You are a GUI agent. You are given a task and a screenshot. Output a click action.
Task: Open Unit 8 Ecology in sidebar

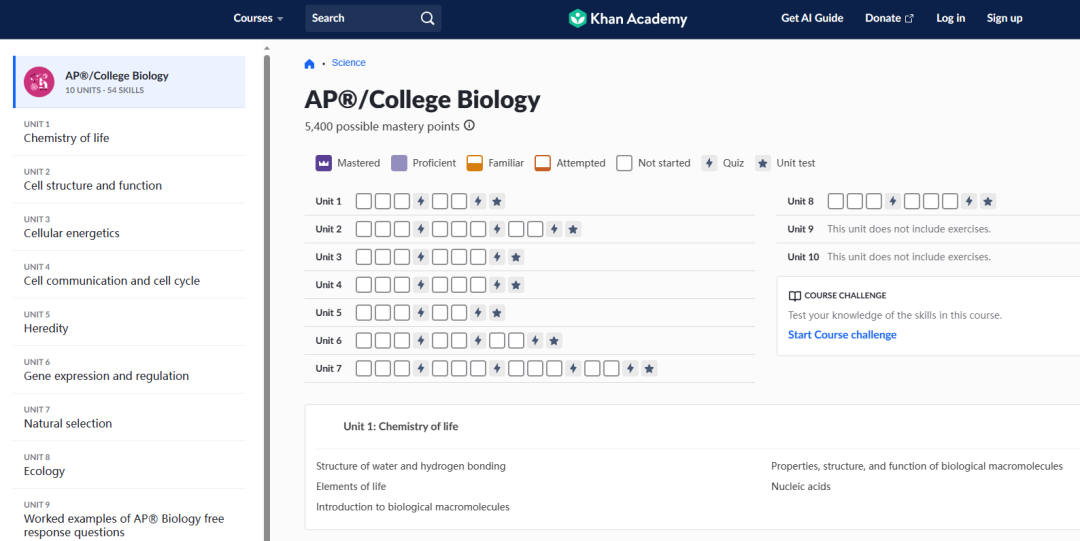coord(129,465)
